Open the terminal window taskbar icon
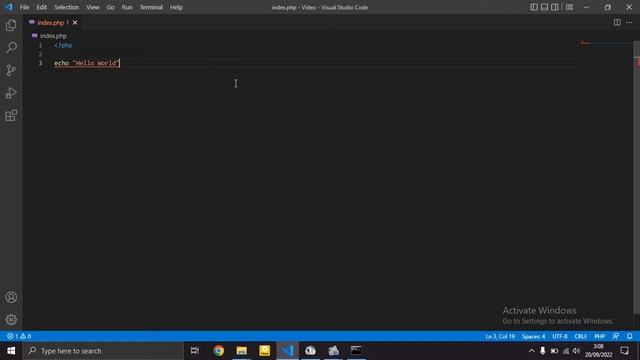The height and width of the screenshot is (360, 640). point(356,351)
